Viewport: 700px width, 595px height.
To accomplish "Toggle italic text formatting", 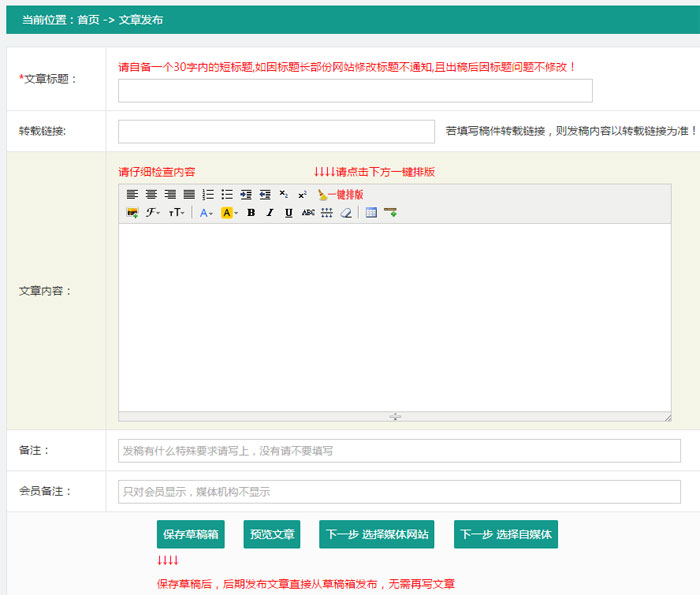I will (x=270, y=213).
